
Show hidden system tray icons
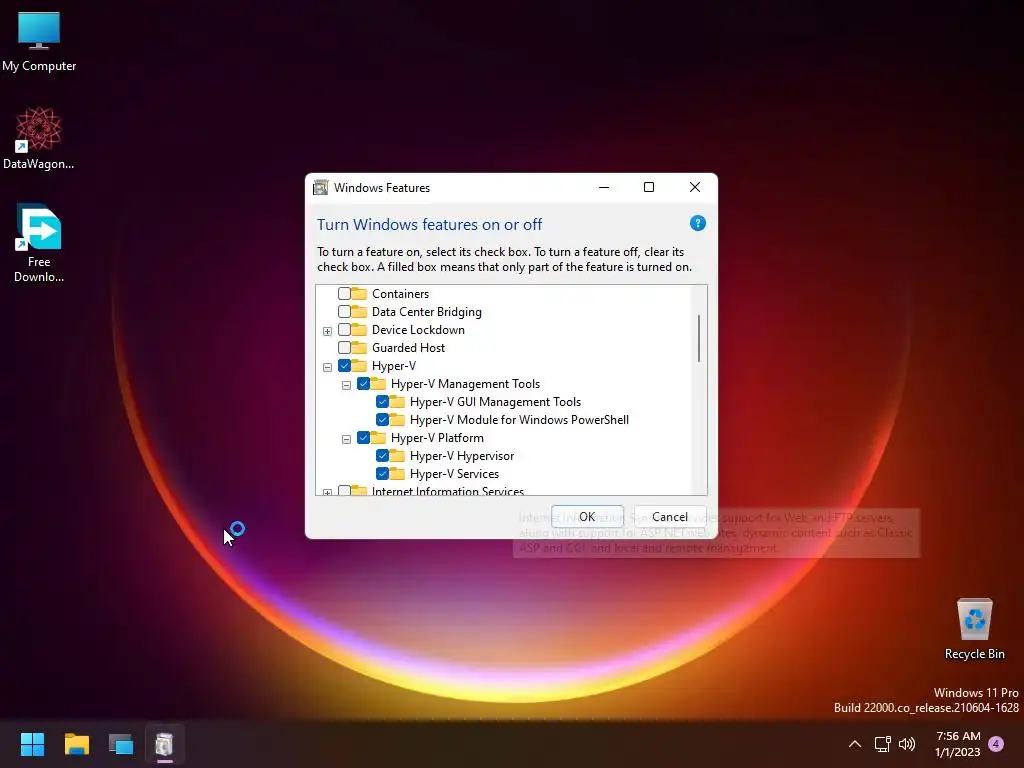click(854, 744)
